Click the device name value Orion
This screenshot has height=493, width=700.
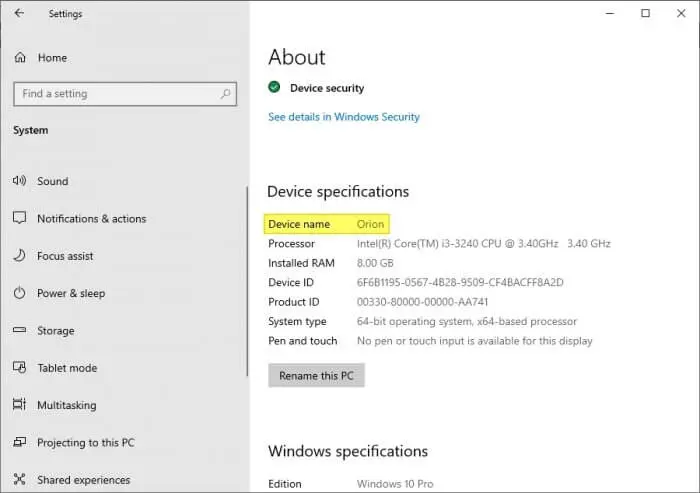[x=370, y=224]
